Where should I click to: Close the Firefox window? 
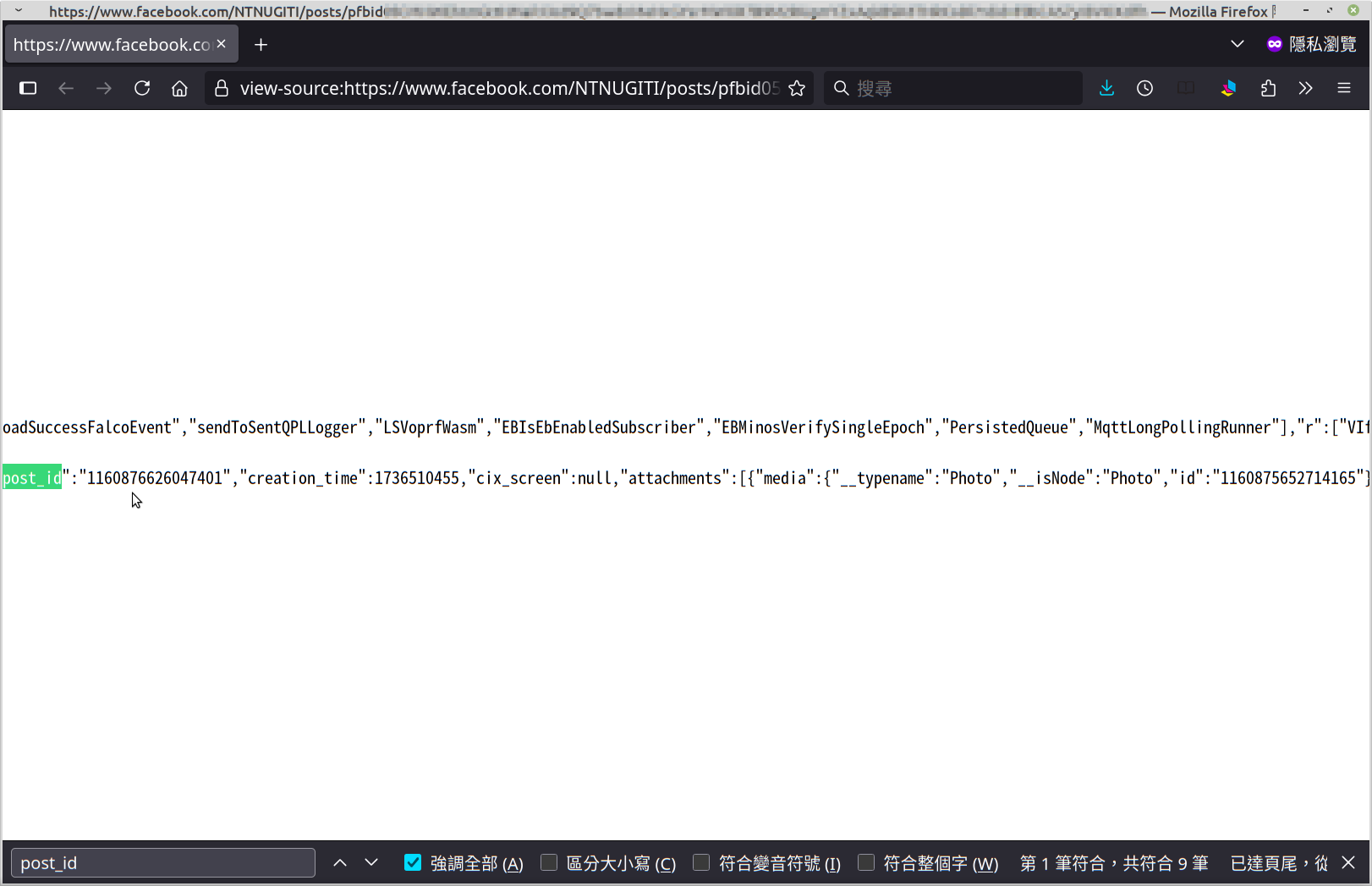click(x=1353, y=10)
